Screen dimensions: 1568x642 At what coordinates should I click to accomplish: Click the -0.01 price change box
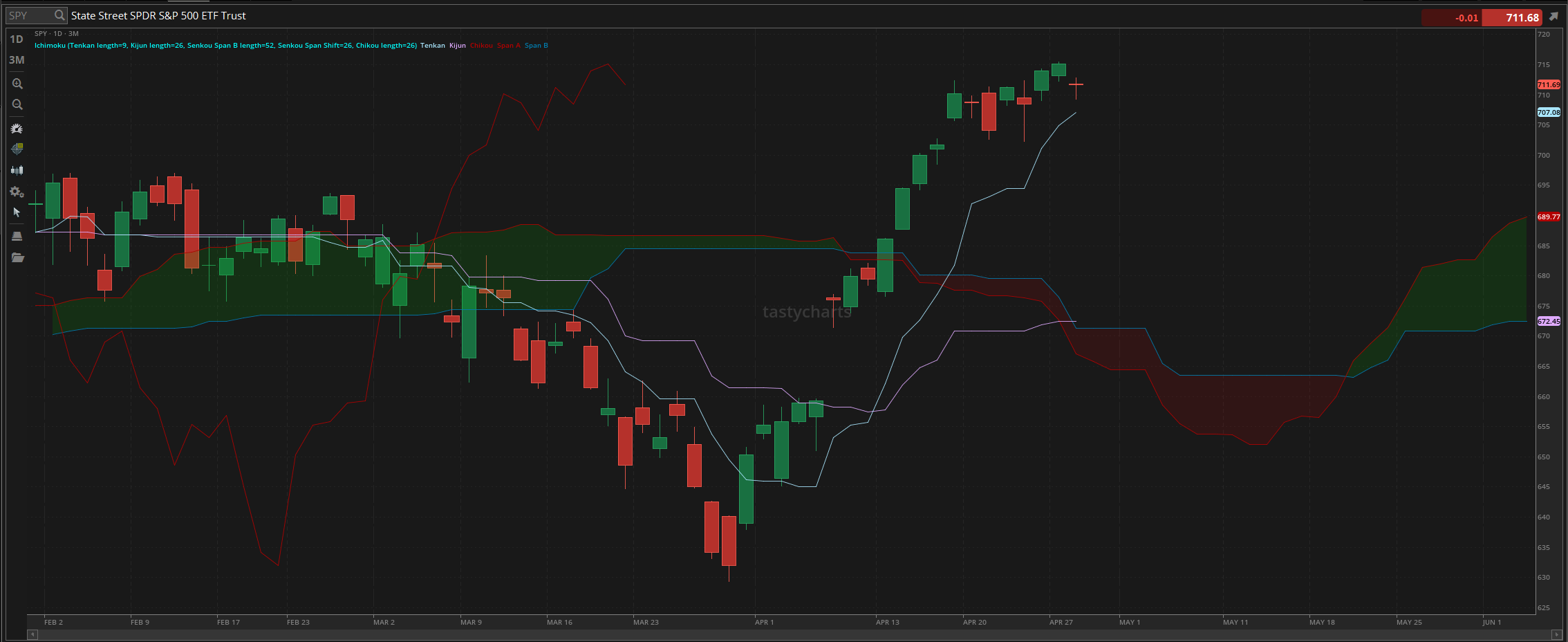1451,18
